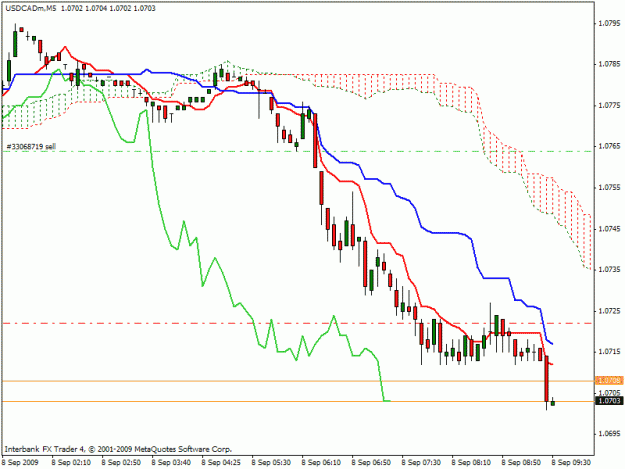This screenshot has height=469, width=625.
Task: Click the 1.0775 price axis label
Action: pos(610,105)
